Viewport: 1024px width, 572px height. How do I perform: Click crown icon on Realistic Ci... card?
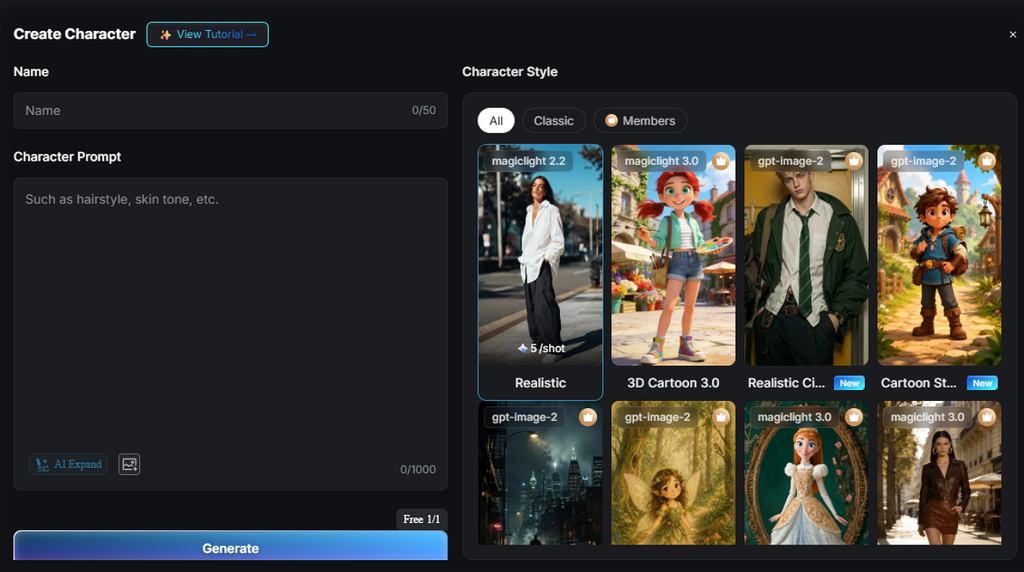pyautogui.click(x=854, y=161)
